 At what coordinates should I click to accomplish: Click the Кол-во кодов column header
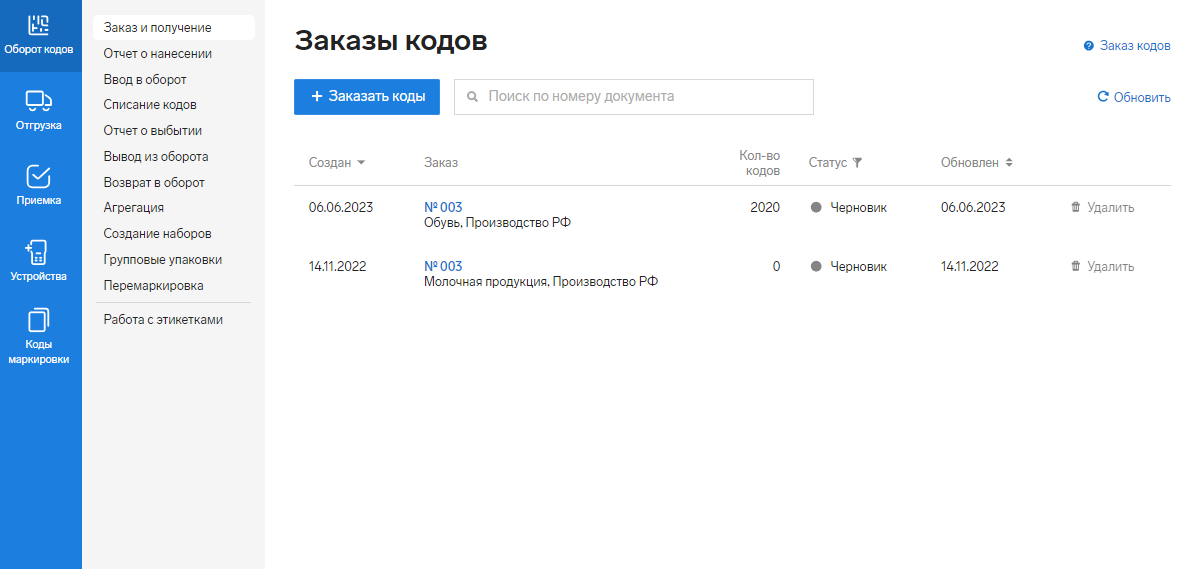pos(760,162)
